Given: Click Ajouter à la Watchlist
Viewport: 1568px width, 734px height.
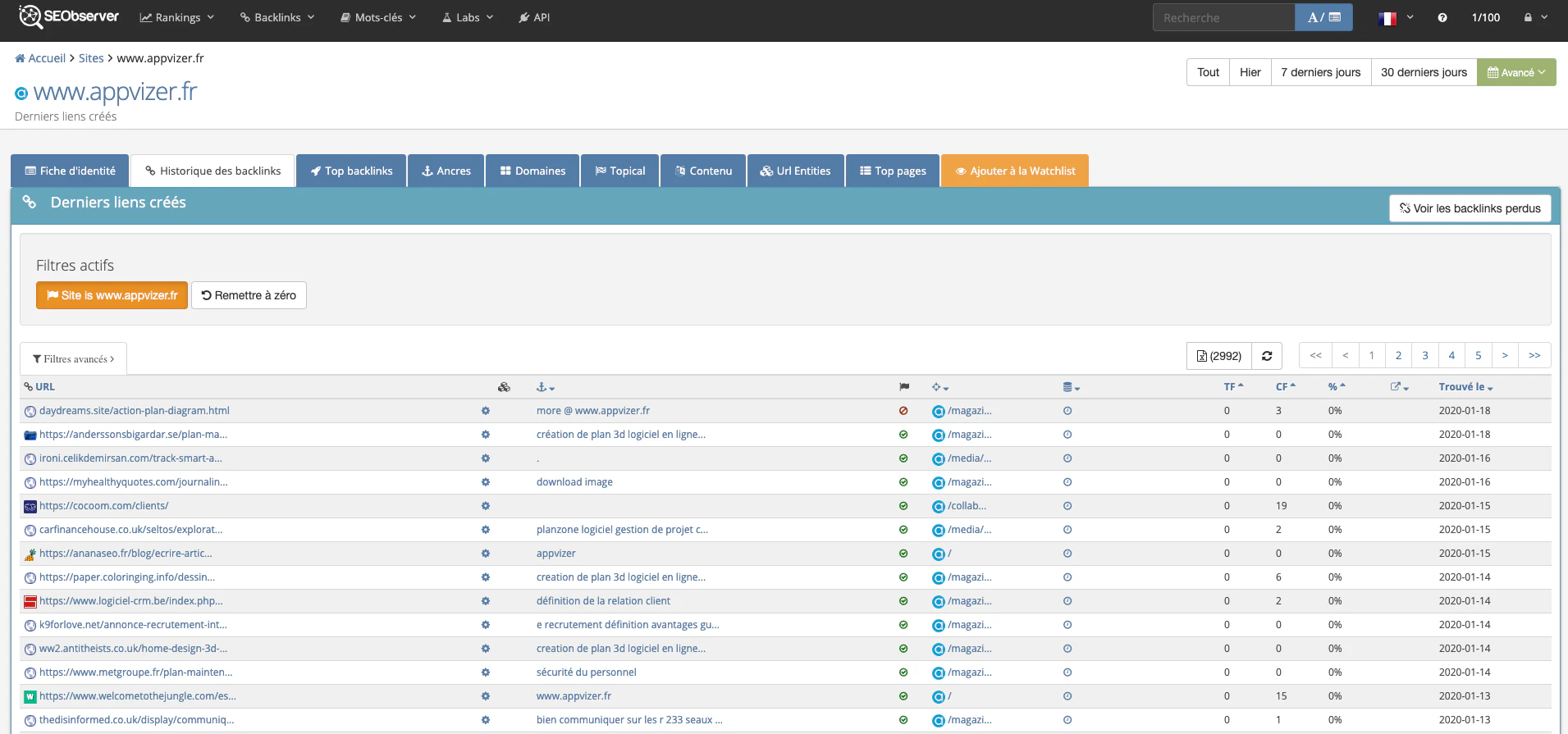Looking at the screenshot, I should (x=1015, y=171).
